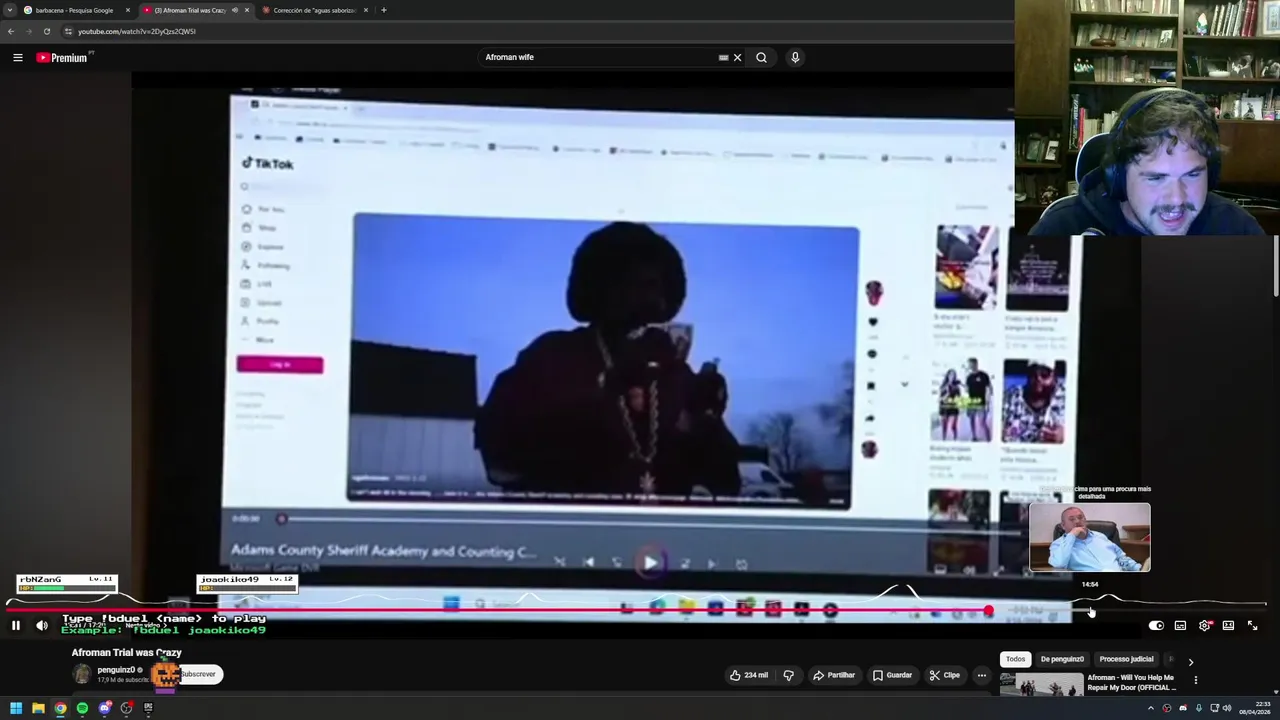The height and width of the screenshot is (720, 1280).
Task: Open the tab search dropdown arrow
Action: coord(9,10)
